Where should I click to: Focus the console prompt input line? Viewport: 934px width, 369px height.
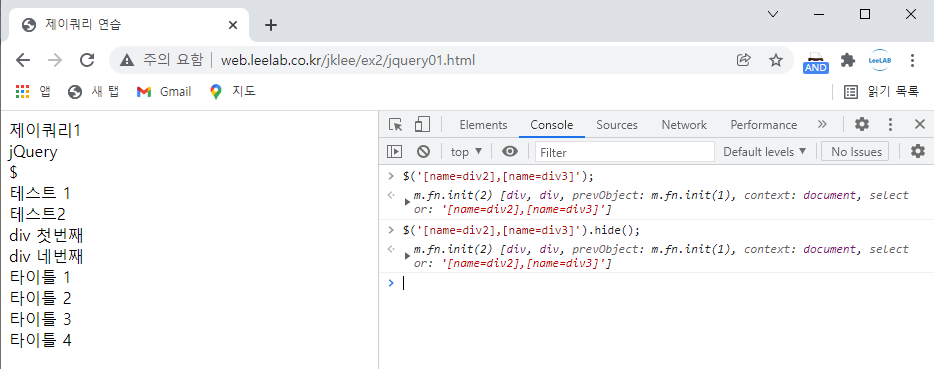click(x=665, y=283)
